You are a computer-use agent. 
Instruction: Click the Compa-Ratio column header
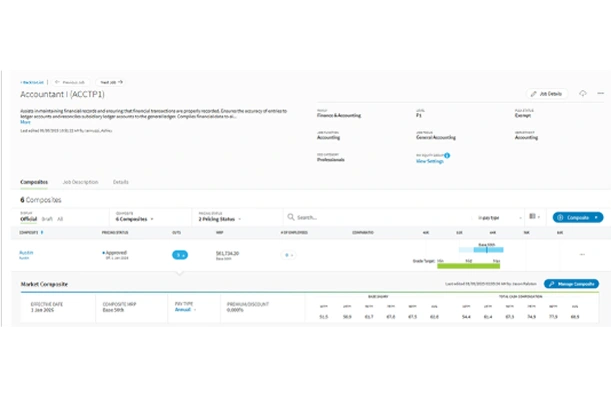pos(363,233)
